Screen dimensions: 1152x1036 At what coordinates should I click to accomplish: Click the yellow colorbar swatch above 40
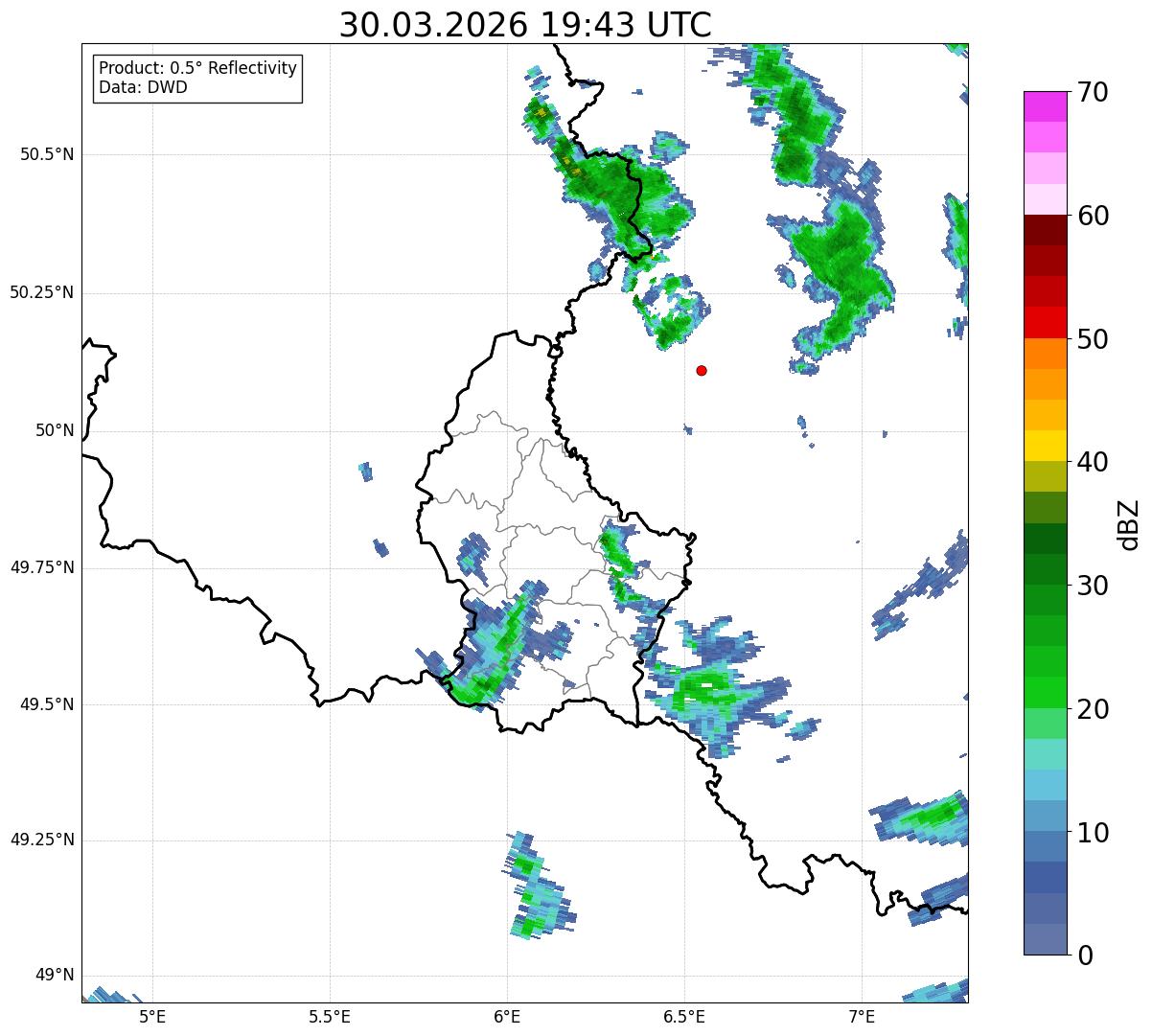pos(1045,447)
